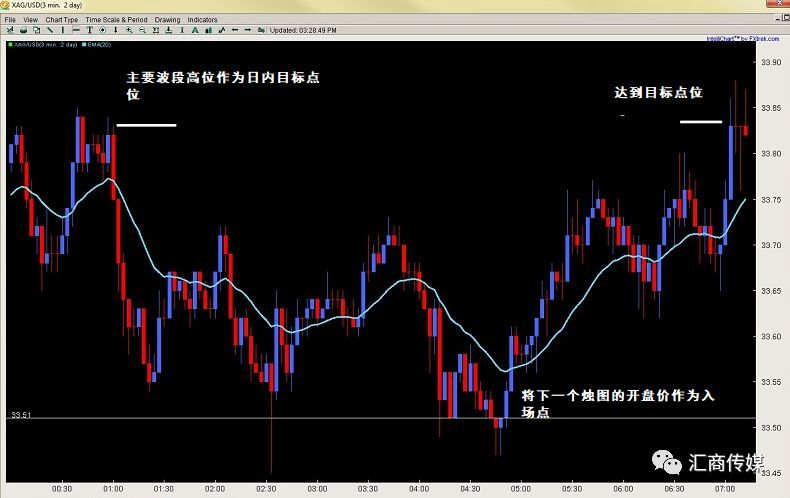
Task: Click the 04:00 time axis label
Action: click(x=419, y=489)
